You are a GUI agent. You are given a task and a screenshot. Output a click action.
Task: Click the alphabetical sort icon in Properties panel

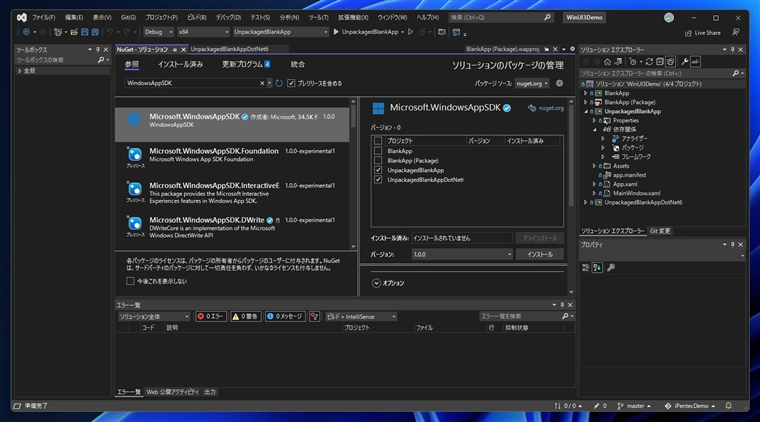(597, 267)
